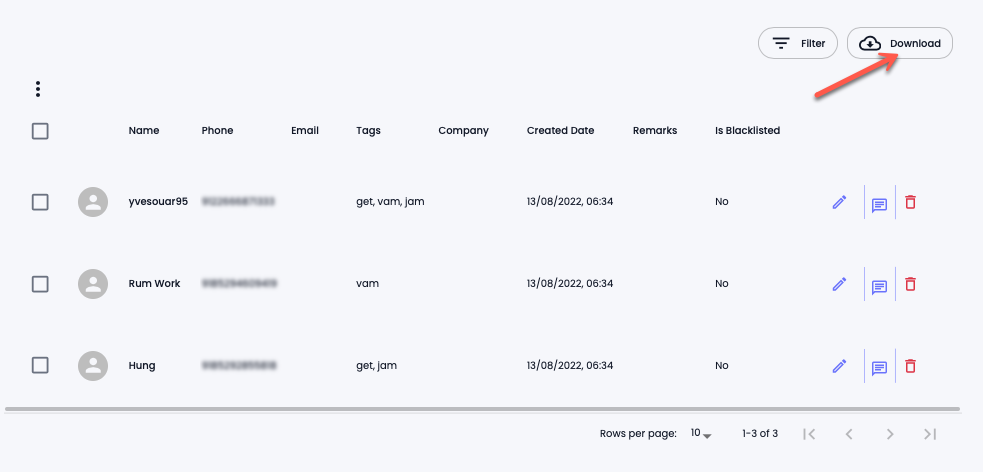Open the avatar thumbnail for Rum Work
Screen dimensions: 983x472
93,284
